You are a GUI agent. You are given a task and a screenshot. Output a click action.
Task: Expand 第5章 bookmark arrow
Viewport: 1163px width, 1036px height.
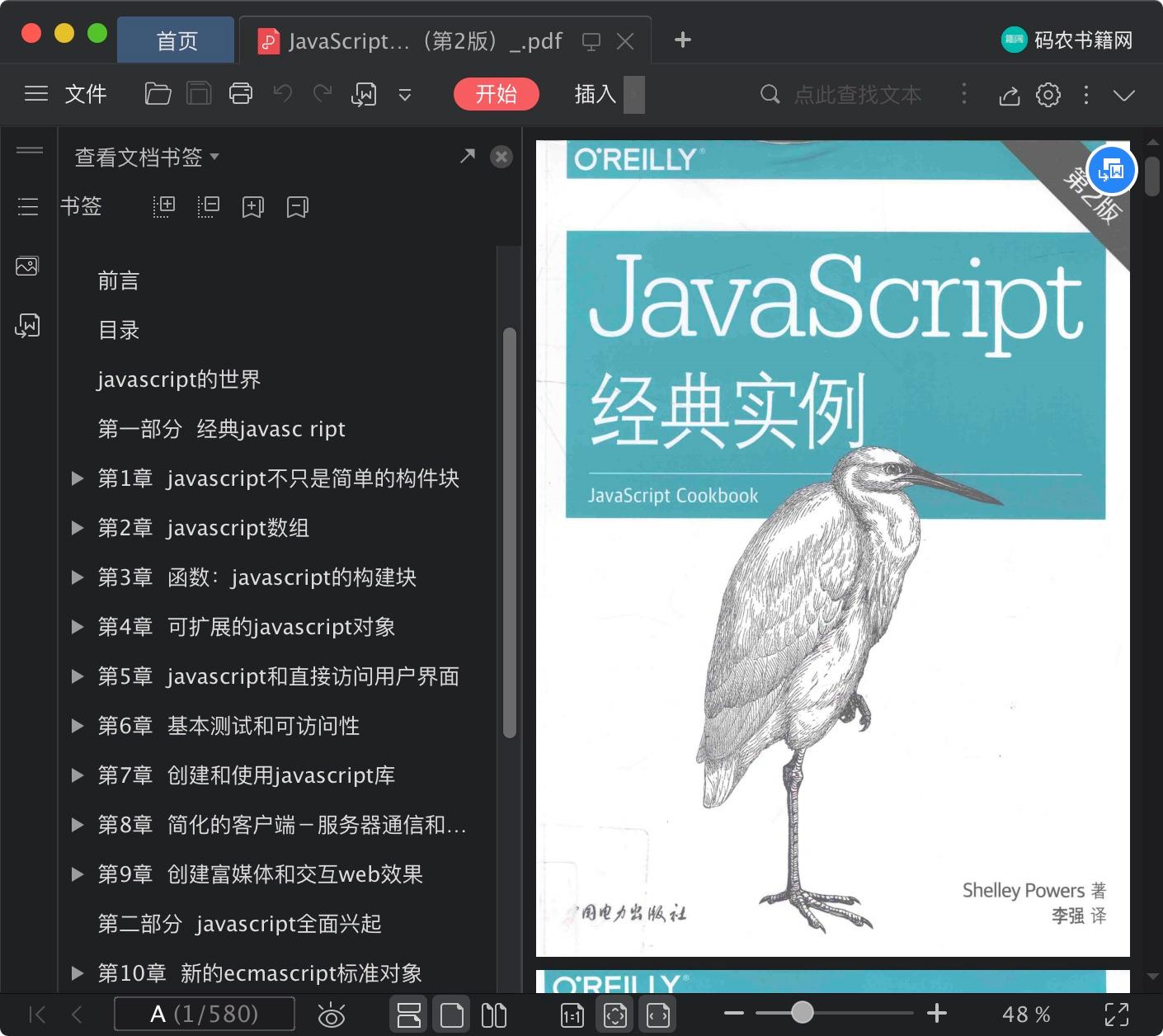point(78,676)
